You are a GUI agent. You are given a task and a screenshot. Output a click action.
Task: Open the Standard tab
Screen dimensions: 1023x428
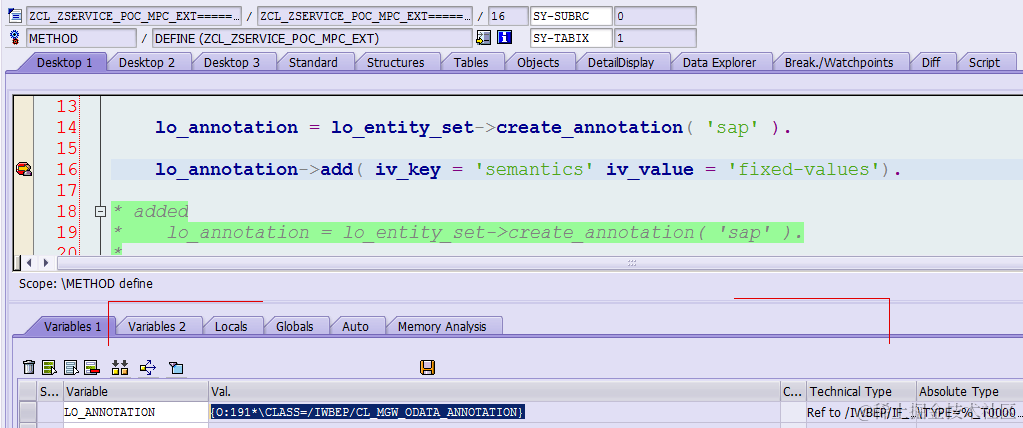coord(313,63)
